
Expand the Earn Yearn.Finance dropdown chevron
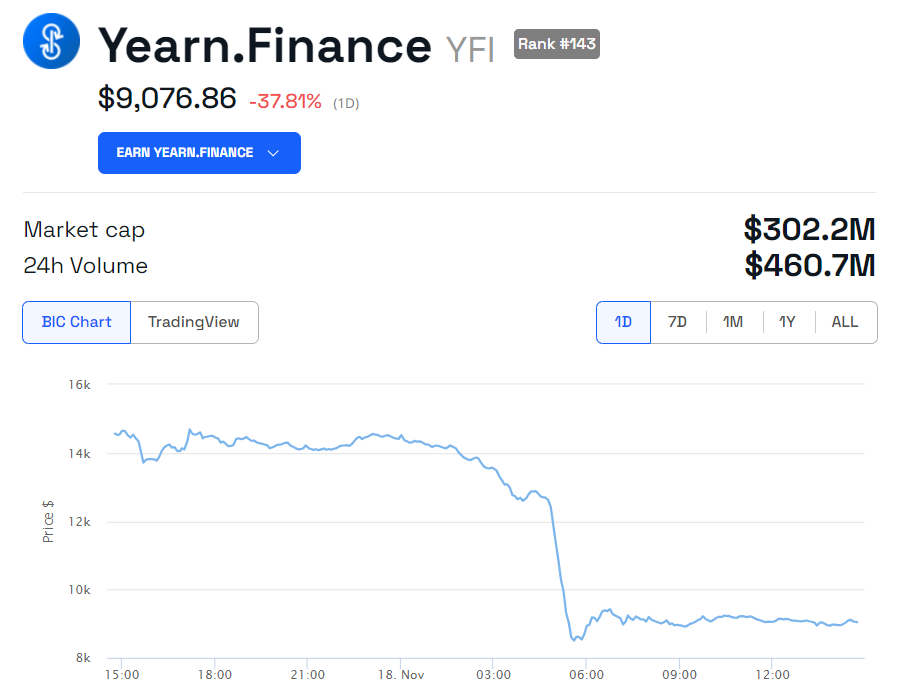point(273,153)
